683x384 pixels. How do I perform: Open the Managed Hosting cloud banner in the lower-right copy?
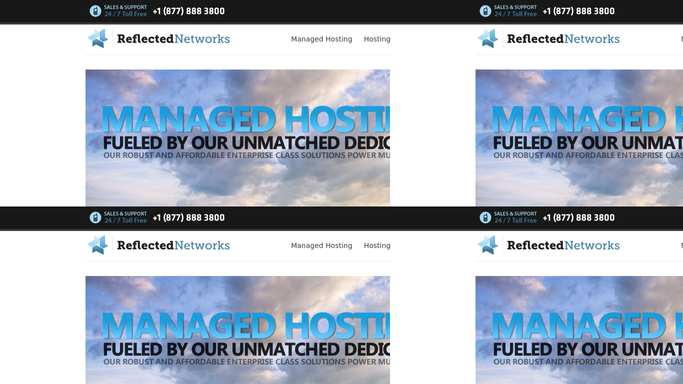pyautogui.click(x=579, y=330)
